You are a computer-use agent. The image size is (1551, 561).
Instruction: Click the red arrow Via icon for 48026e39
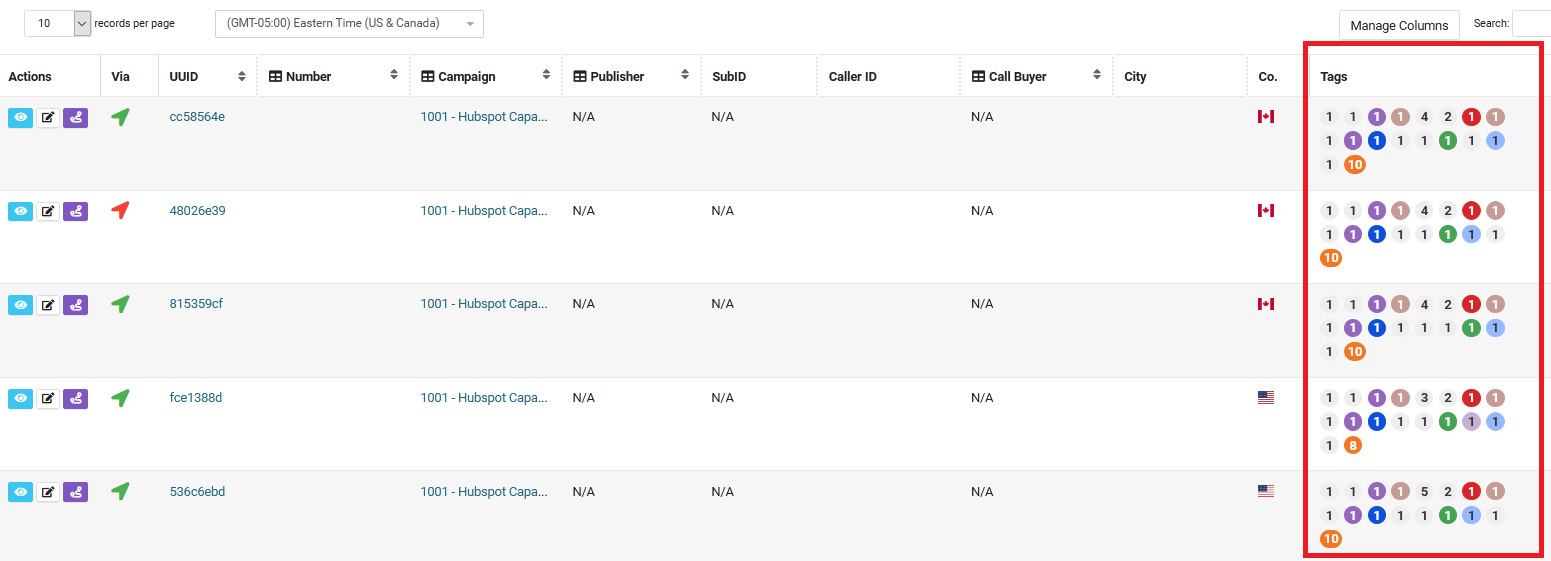coord(121,210)
